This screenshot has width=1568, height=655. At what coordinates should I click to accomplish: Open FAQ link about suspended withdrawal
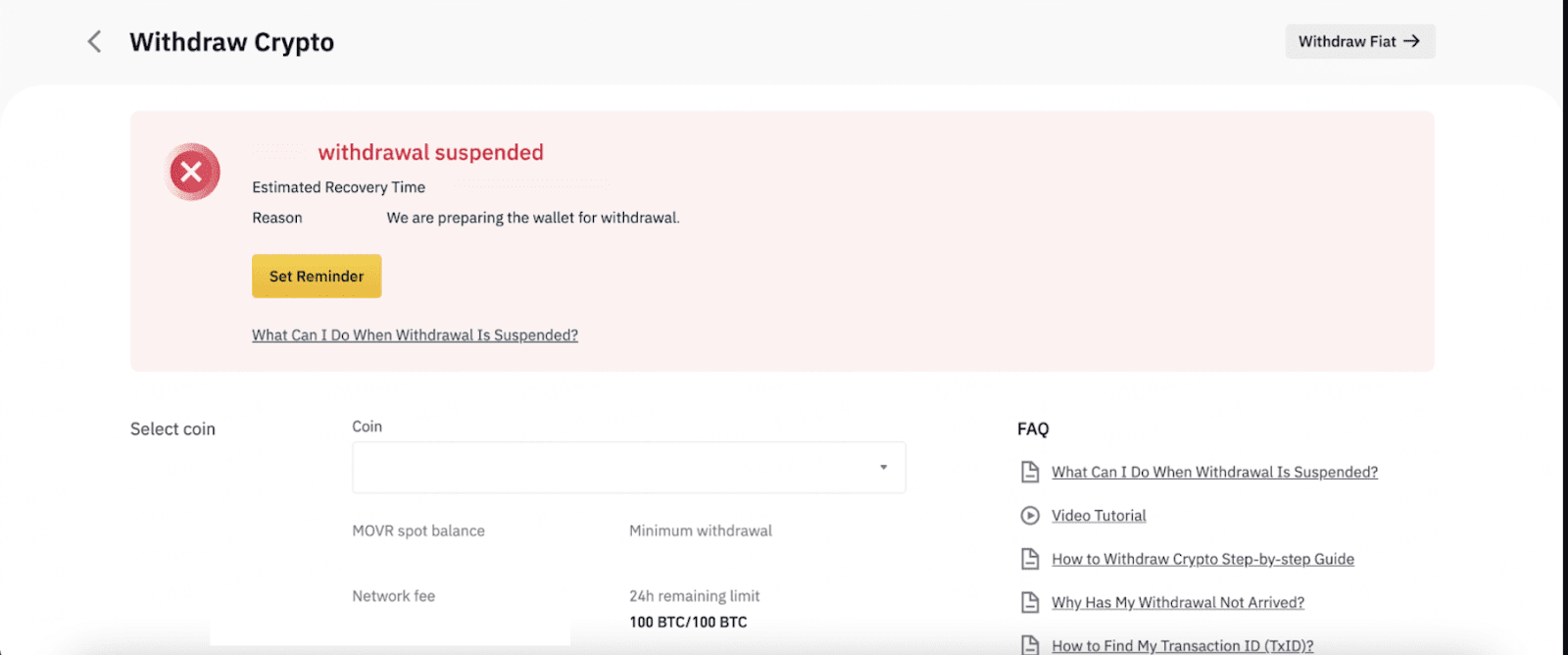1214,473
